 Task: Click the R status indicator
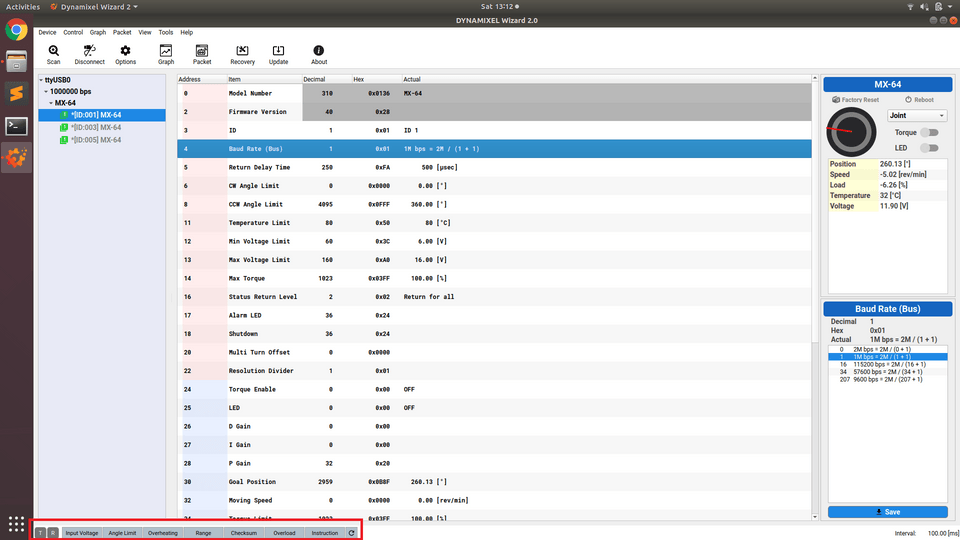(x=53, y=533)
